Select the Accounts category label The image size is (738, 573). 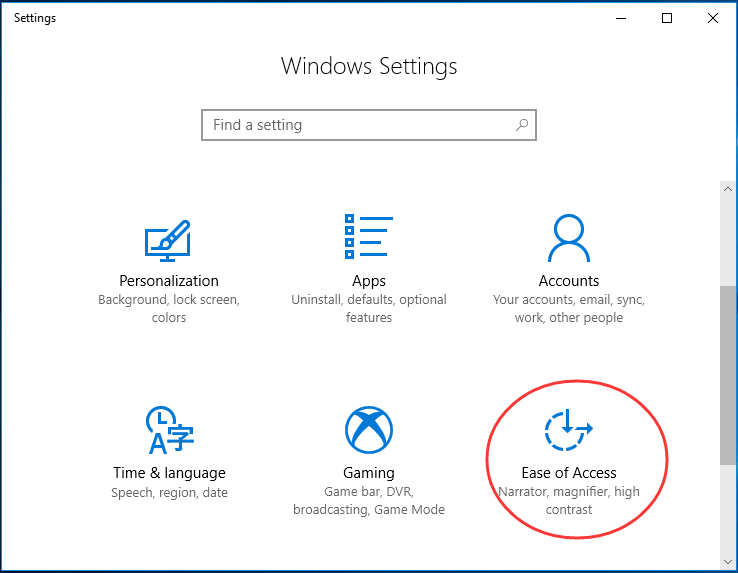(x=568, y=281)
